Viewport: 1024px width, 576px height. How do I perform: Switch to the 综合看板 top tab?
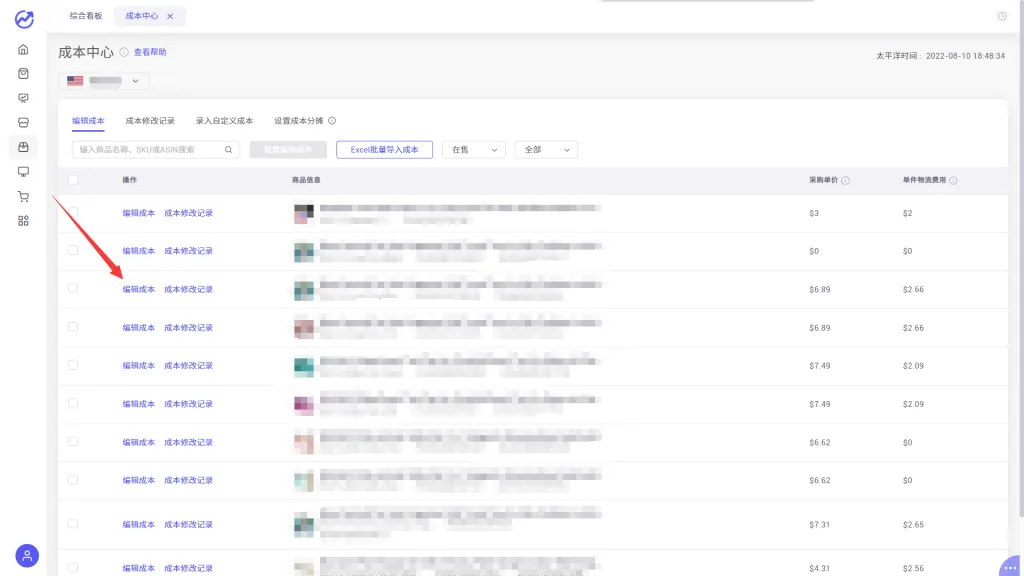click(x=86, y=16)
